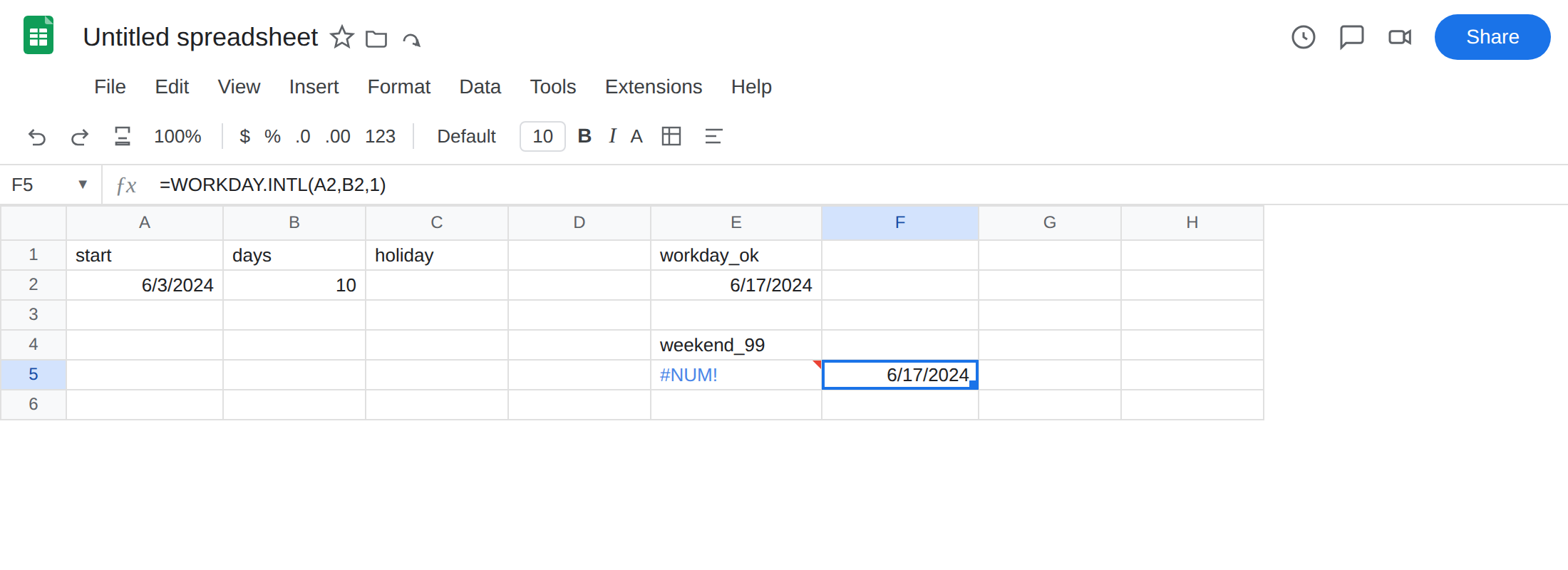The height and width of the screenshot is (570, 1568).
Task: Open version history clock icon
Action: 1303,37
